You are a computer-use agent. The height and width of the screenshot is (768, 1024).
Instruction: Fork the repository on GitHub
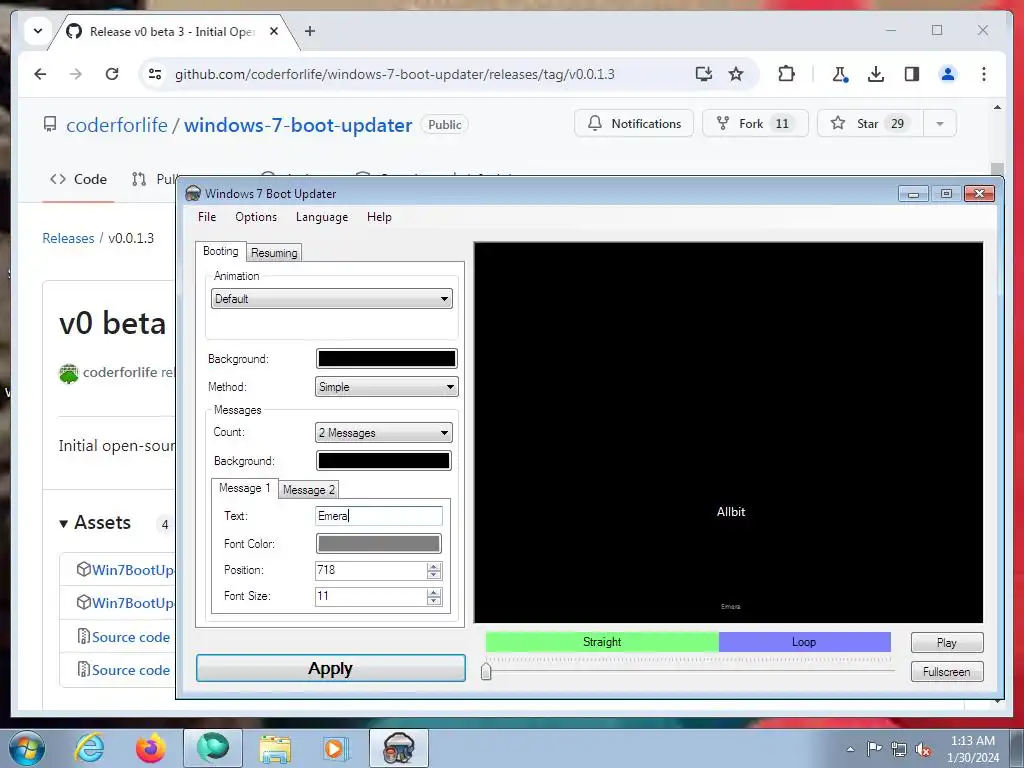pos(755,123)
